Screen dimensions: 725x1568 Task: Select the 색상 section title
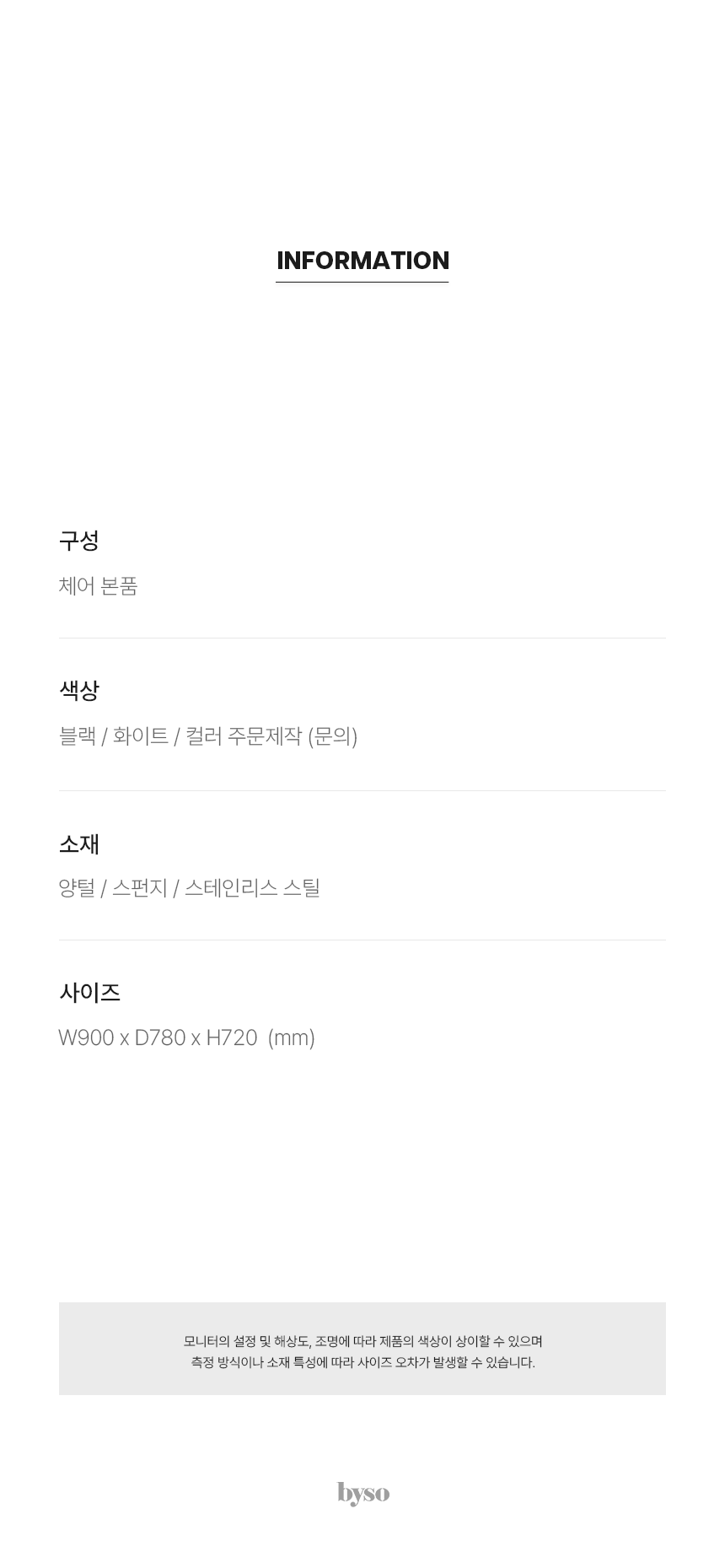tap(79, 691)
